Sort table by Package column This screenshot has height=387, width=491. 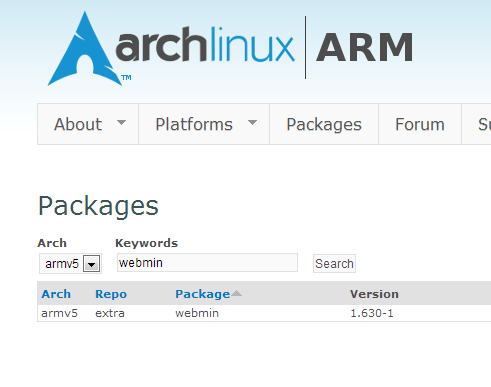coord(203,294)
